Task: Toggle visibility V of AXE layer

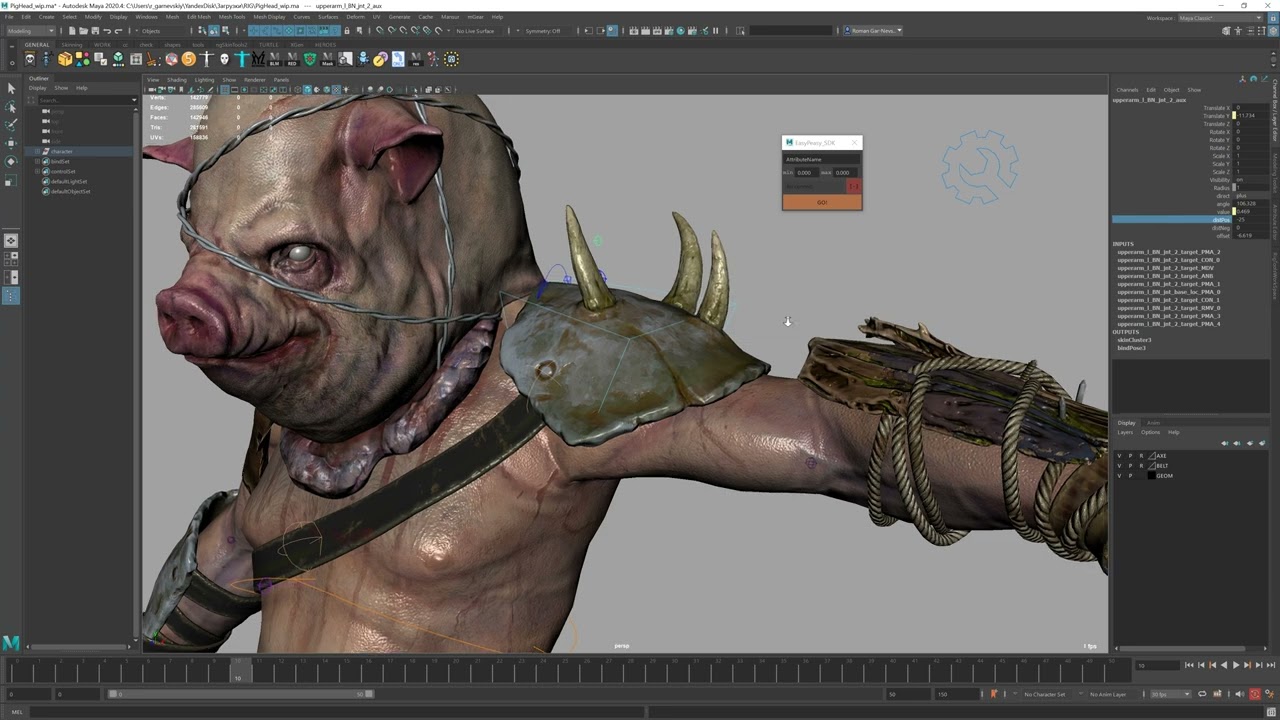Action: (1119, 456)
